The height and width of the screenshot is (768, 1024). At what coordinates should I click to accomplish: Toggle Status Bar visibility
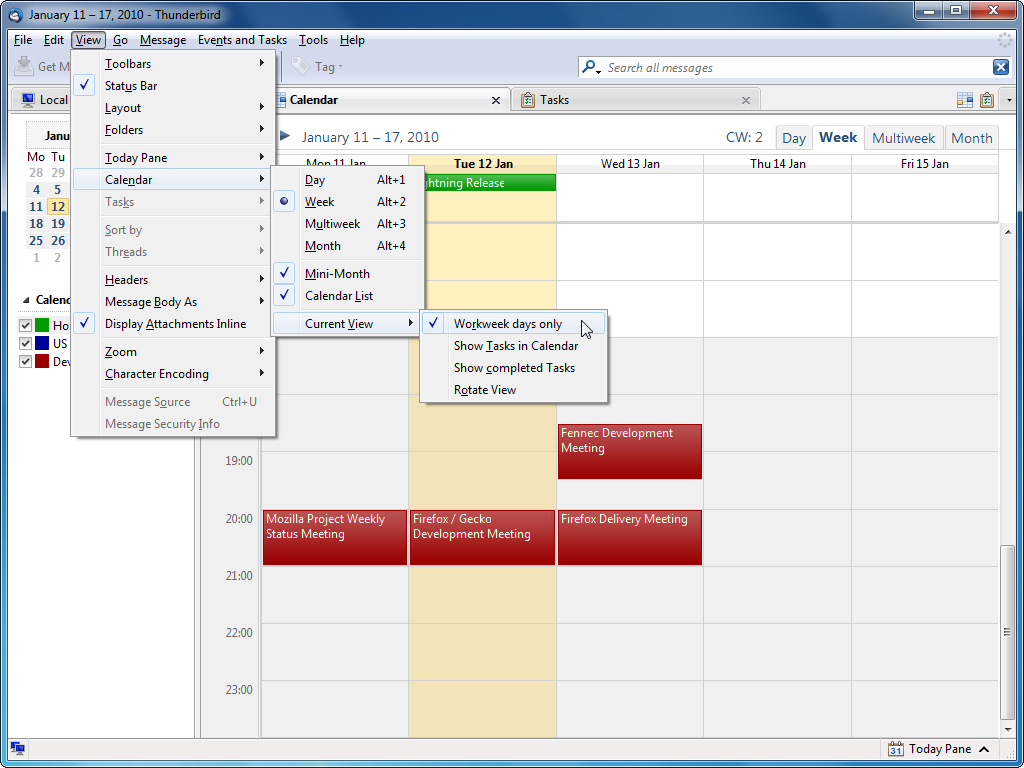pos(174,86)
